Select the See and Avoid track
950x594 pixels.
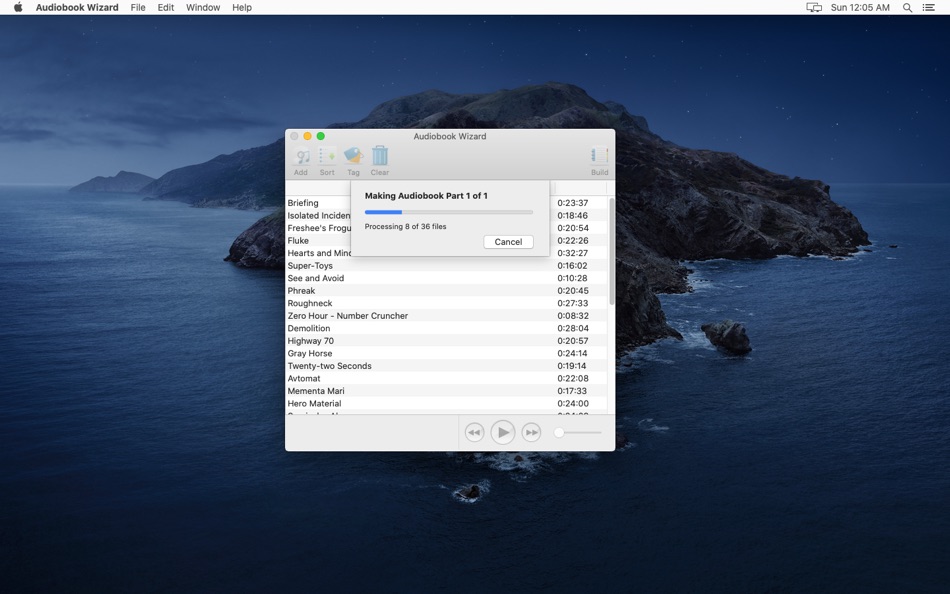coord(447,278)
